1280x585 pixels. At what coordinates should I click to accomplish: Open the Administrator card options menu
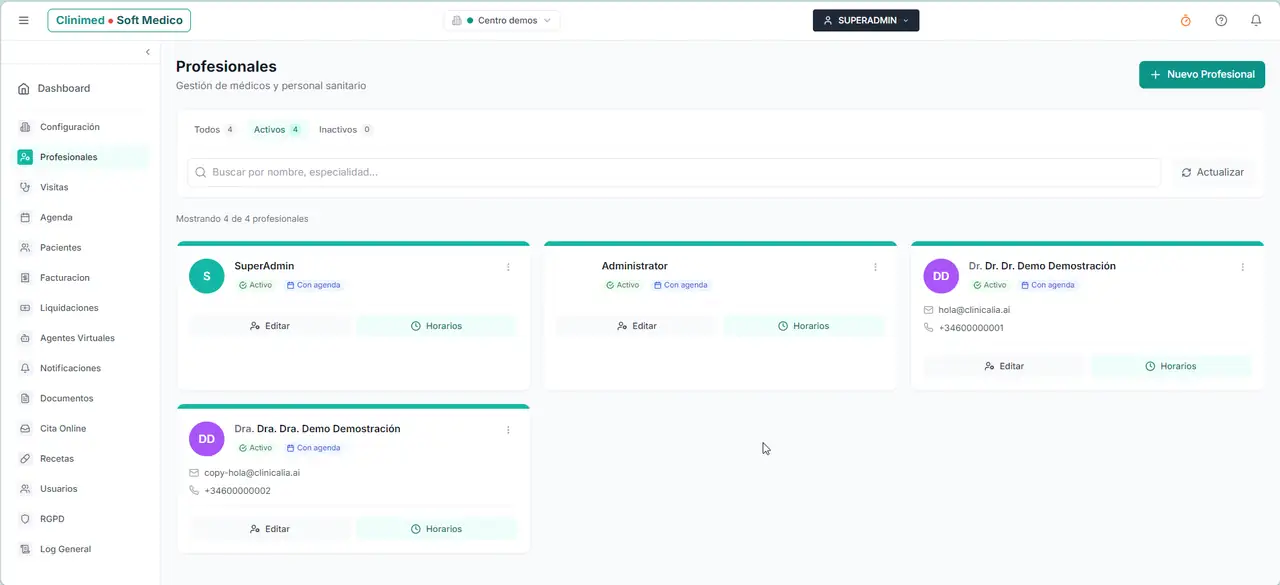875,267
